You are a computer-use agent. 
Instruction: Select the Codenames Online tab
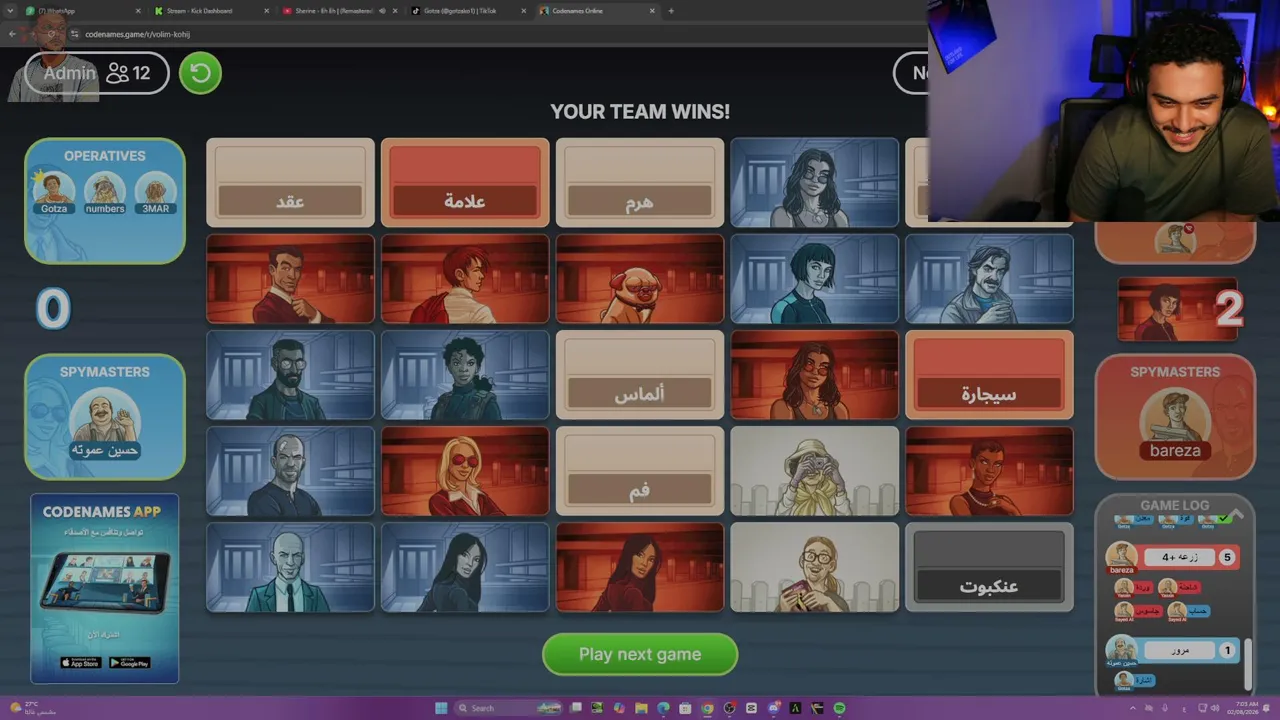click(596, 11)
